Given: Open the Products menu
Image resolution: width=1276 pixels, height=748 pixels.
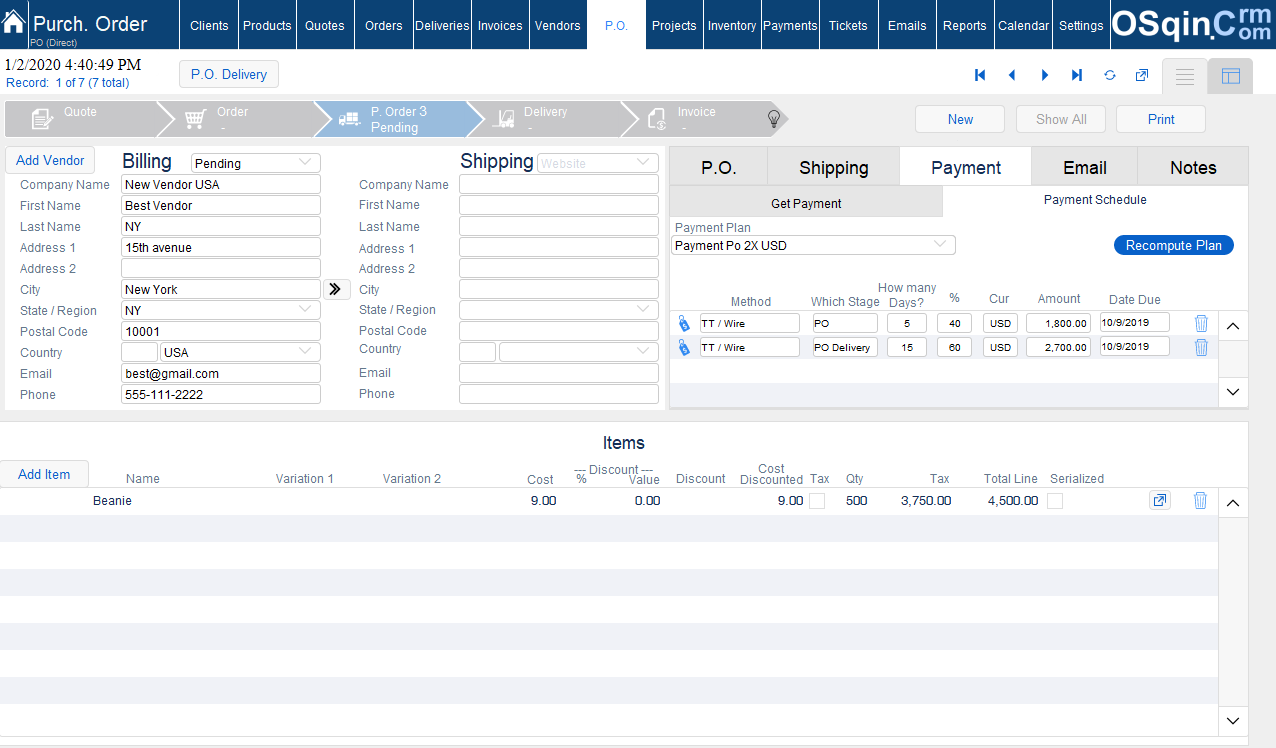Looking at the screenshot, I should click(267, 25).
